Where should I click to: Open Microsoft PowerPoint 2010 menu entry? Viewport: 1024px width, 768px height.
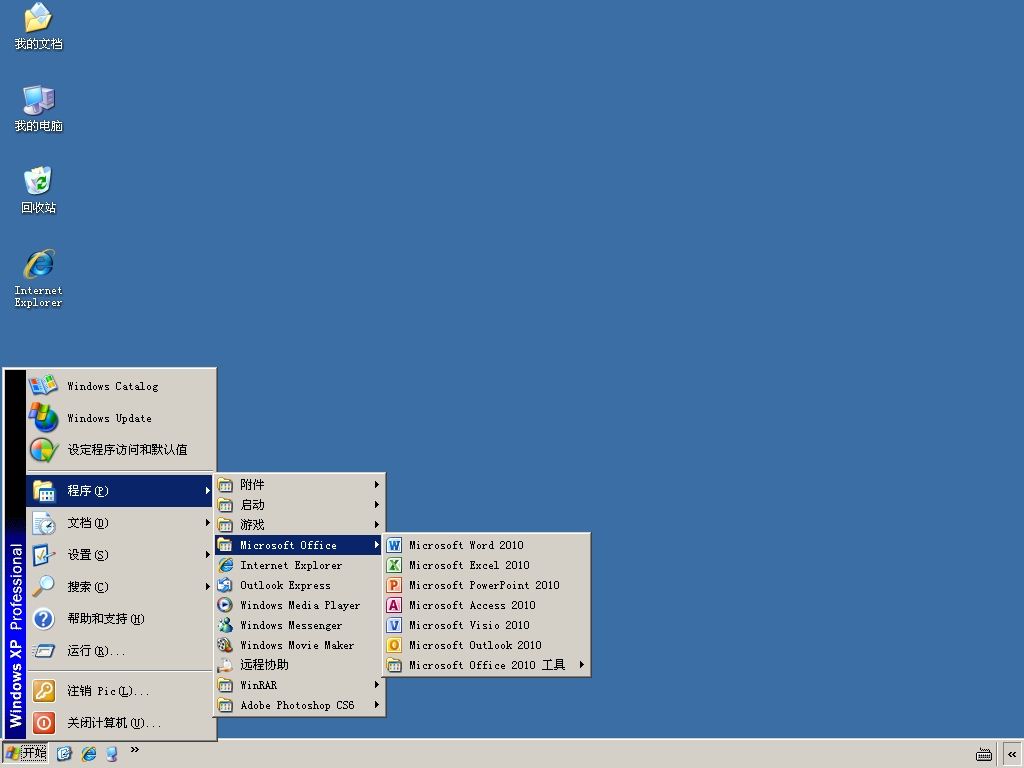487,585
